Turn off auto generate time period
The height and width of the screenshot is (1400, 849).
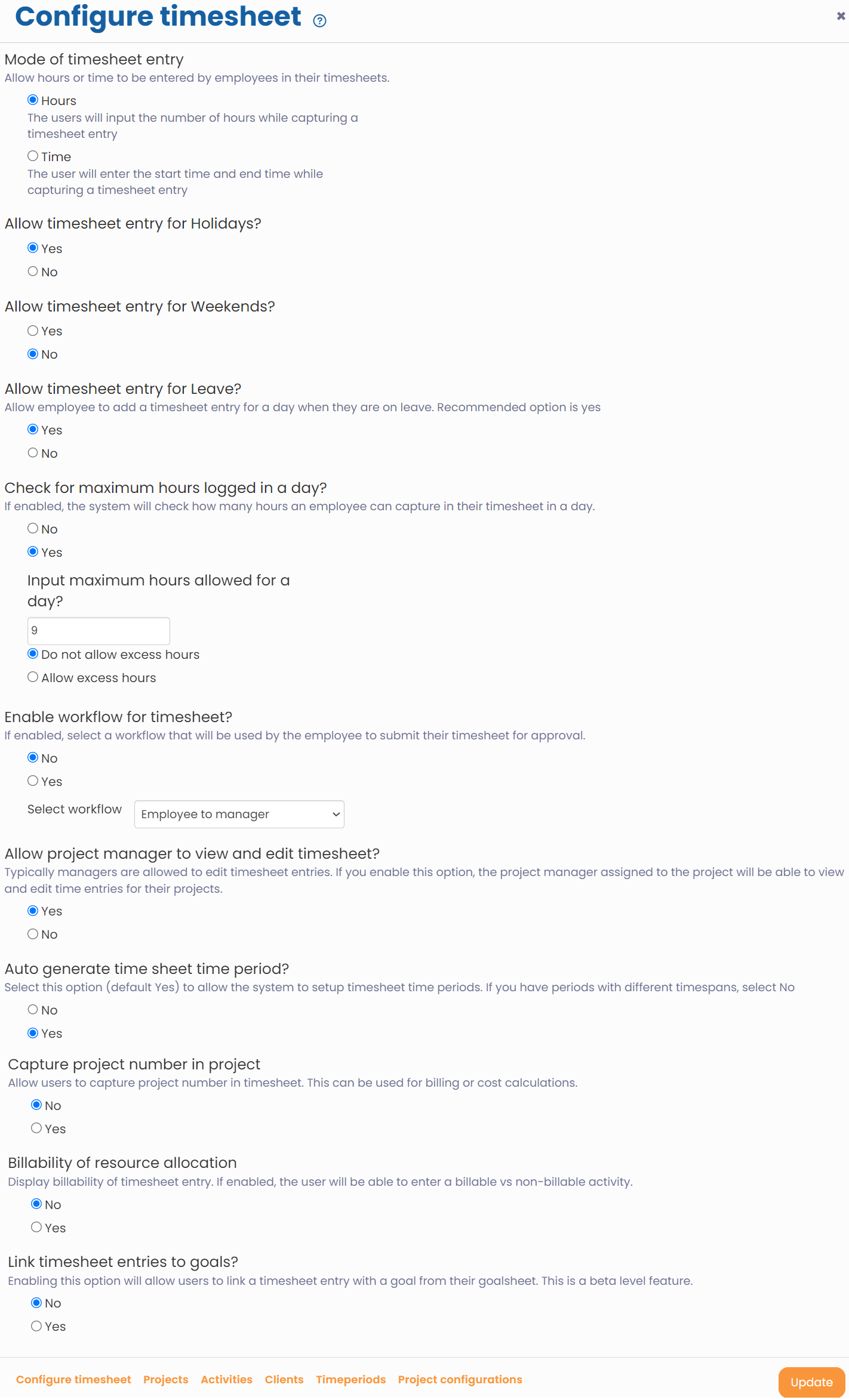[33, 1010]
